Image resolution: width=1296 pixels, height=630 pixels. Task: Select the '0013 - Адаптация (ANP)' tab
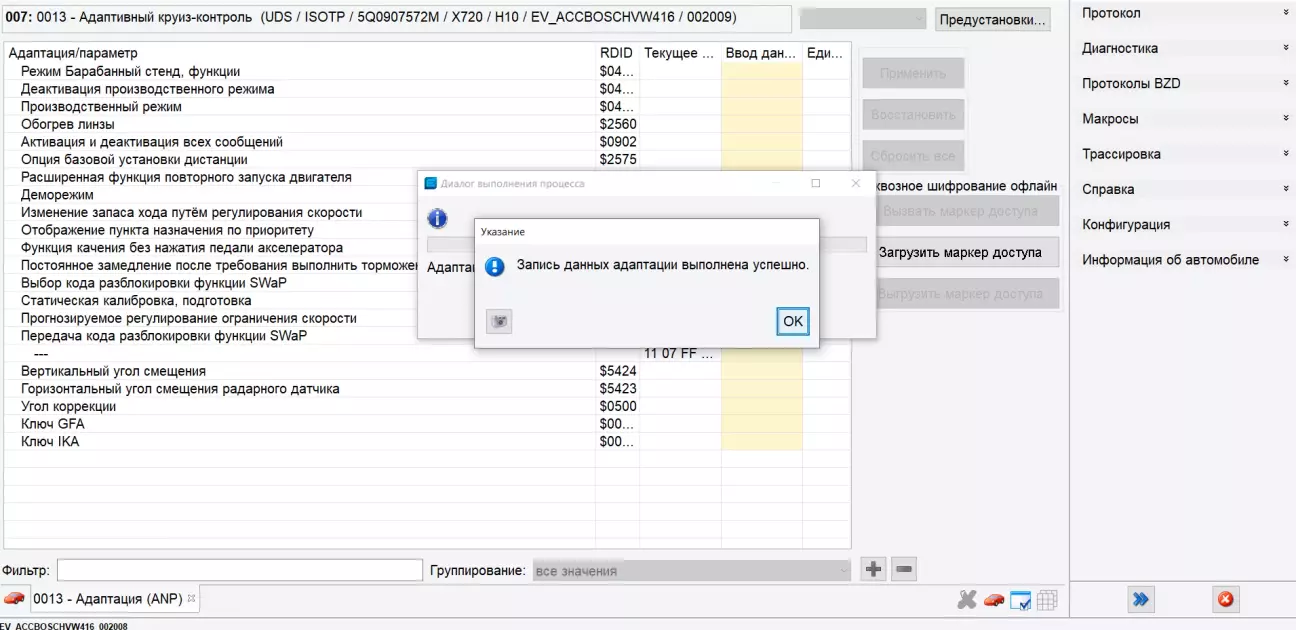(x=108, y=598)
